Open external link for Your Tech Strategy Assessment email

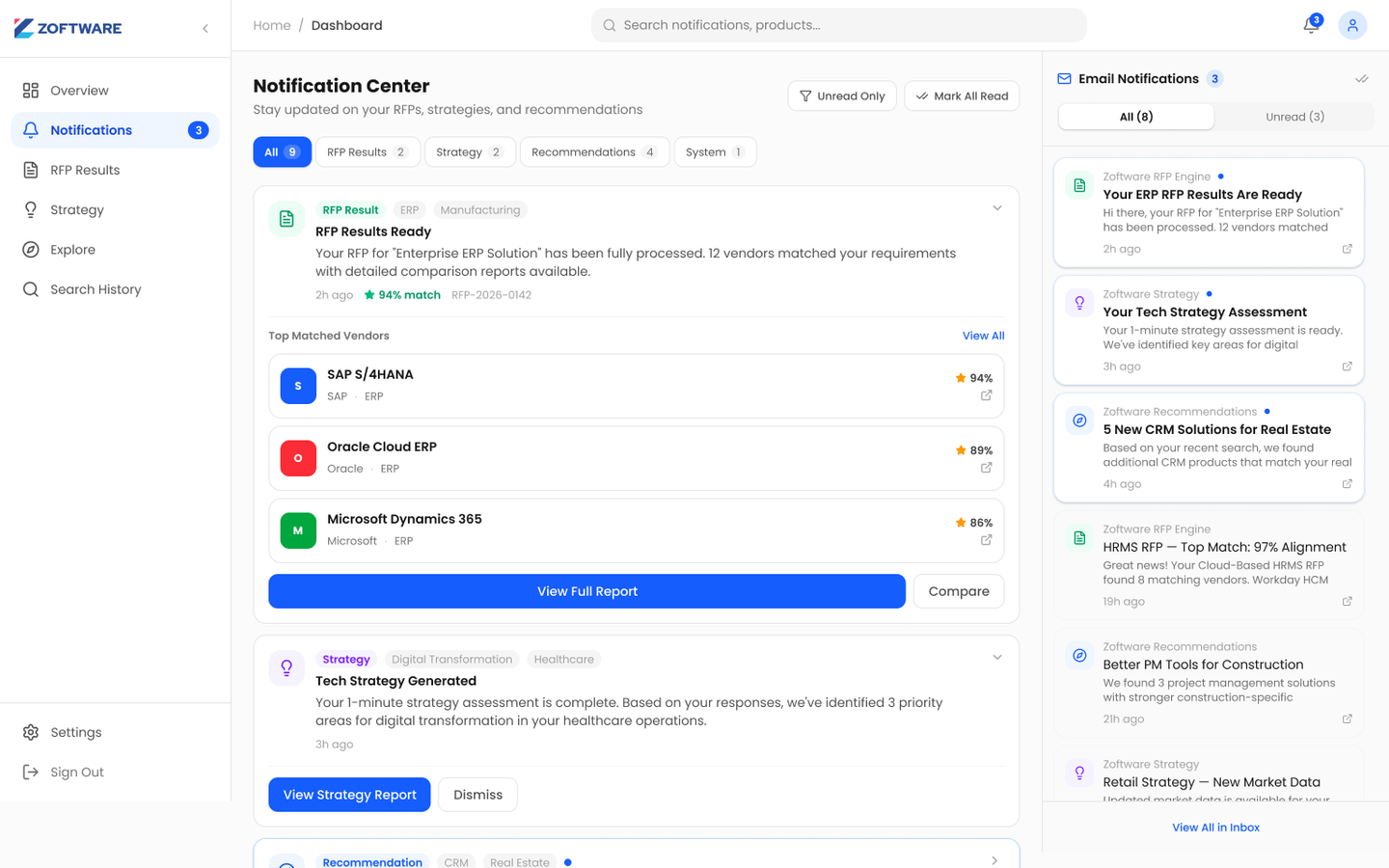point(1348,366)
